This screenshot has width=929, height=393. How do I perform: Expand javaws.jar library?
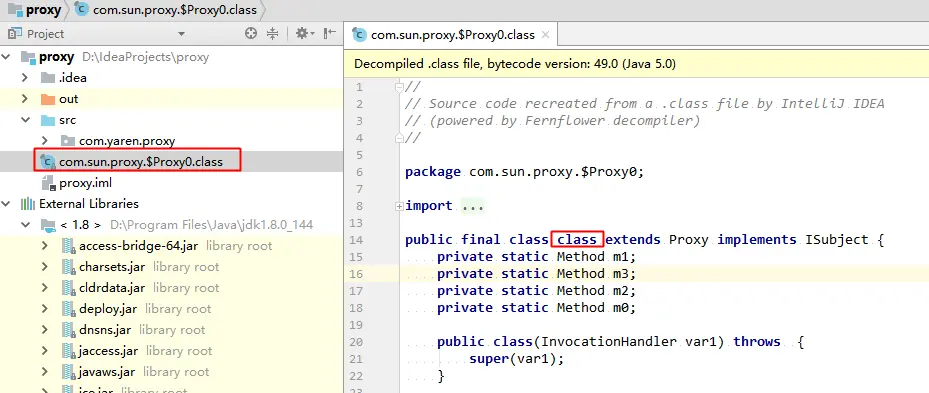coord(45,372)
